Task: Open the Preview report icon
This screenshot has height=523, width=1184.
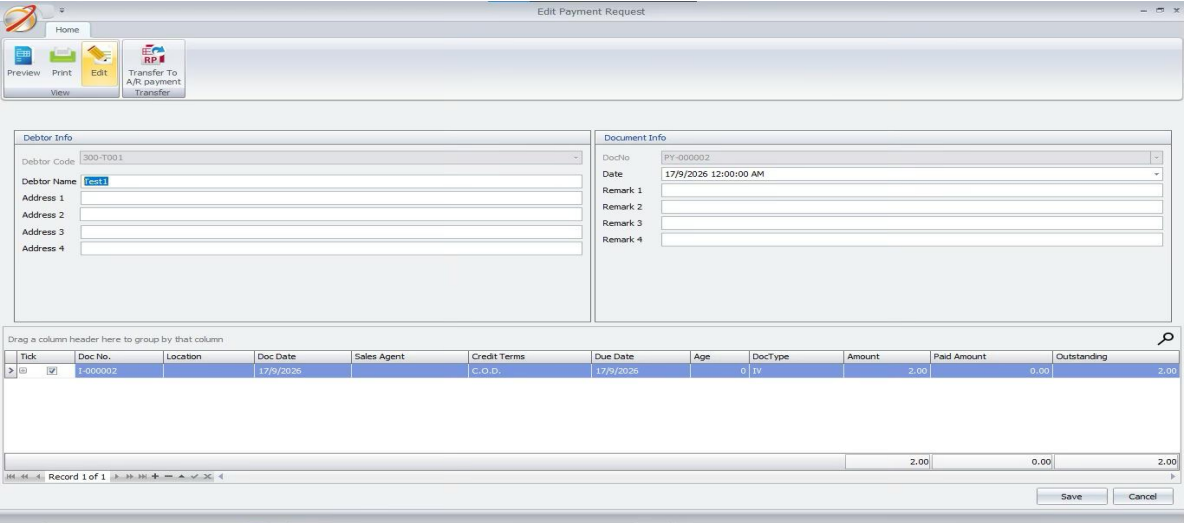Action: 23,61
